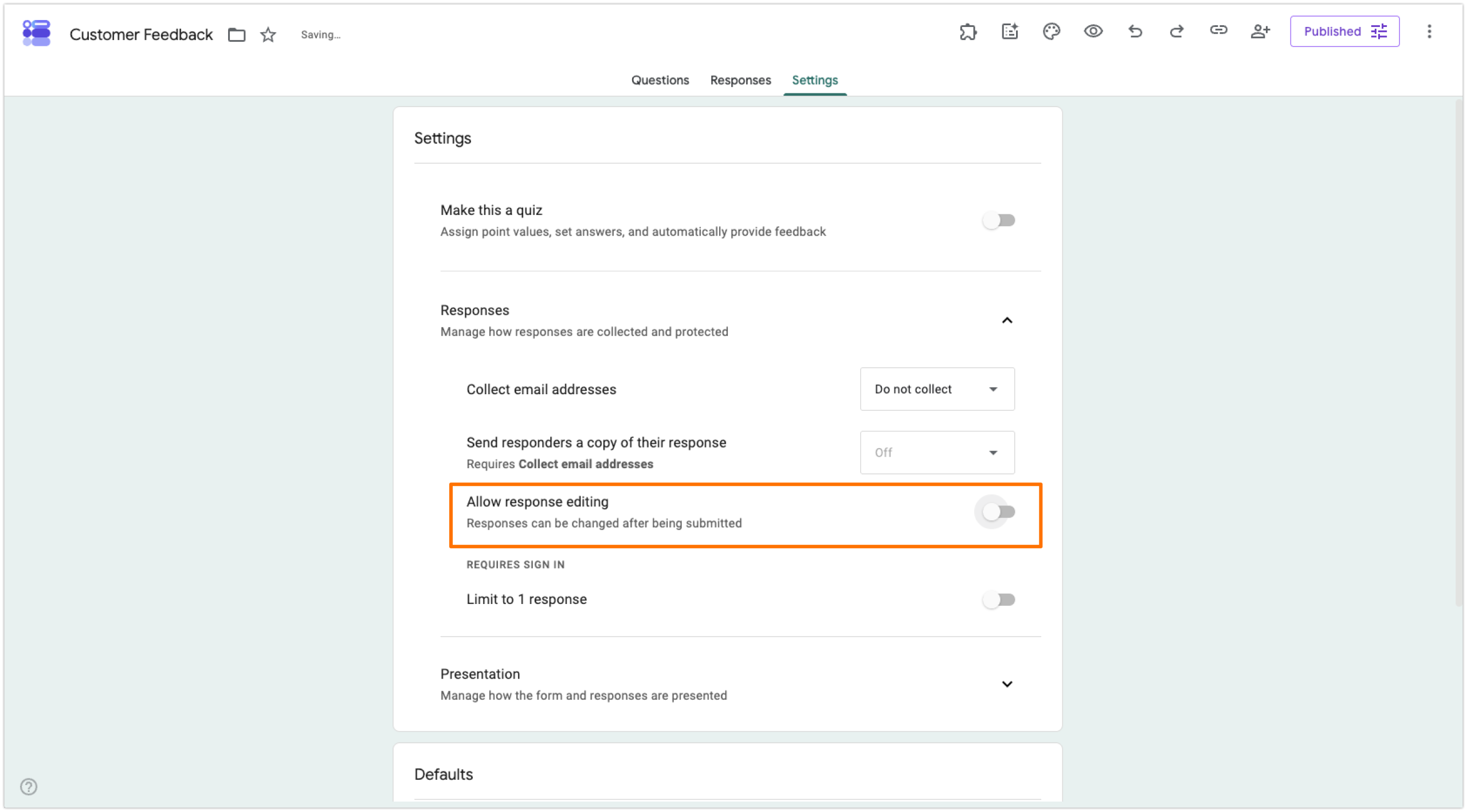
Task: Expand the Presentation section
Action: point(1007,684)
